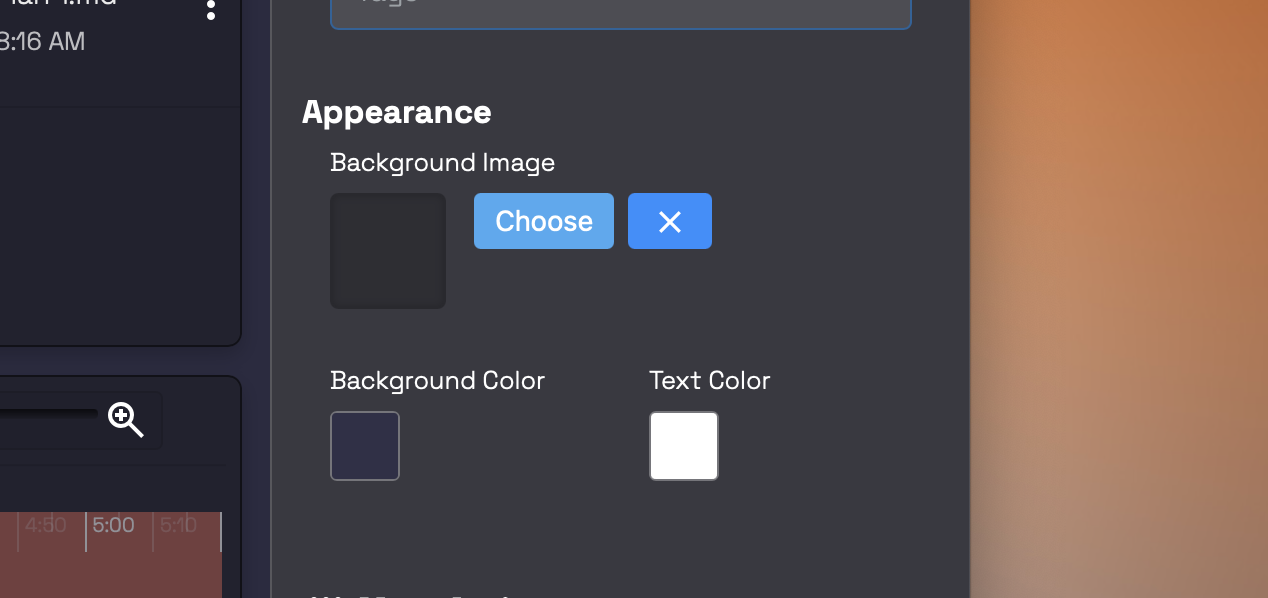Click the Text Color label

coord(710,381)
